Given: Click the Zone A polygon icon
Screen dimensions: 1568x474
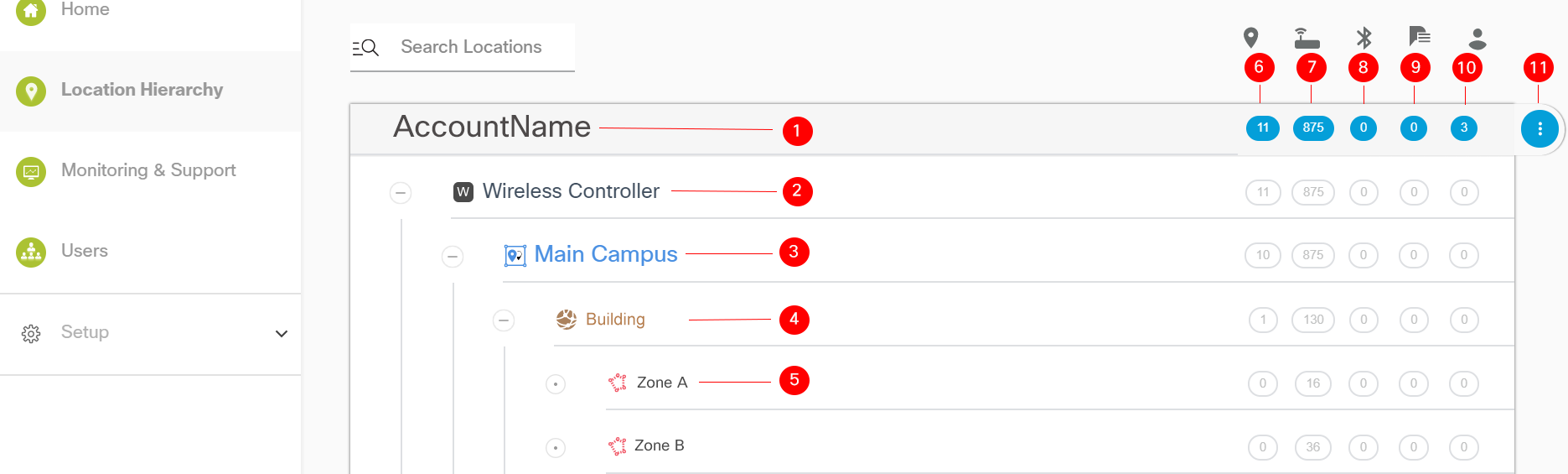Looking at the screenshot, I should pyautogui.click(x=618, y=383).
